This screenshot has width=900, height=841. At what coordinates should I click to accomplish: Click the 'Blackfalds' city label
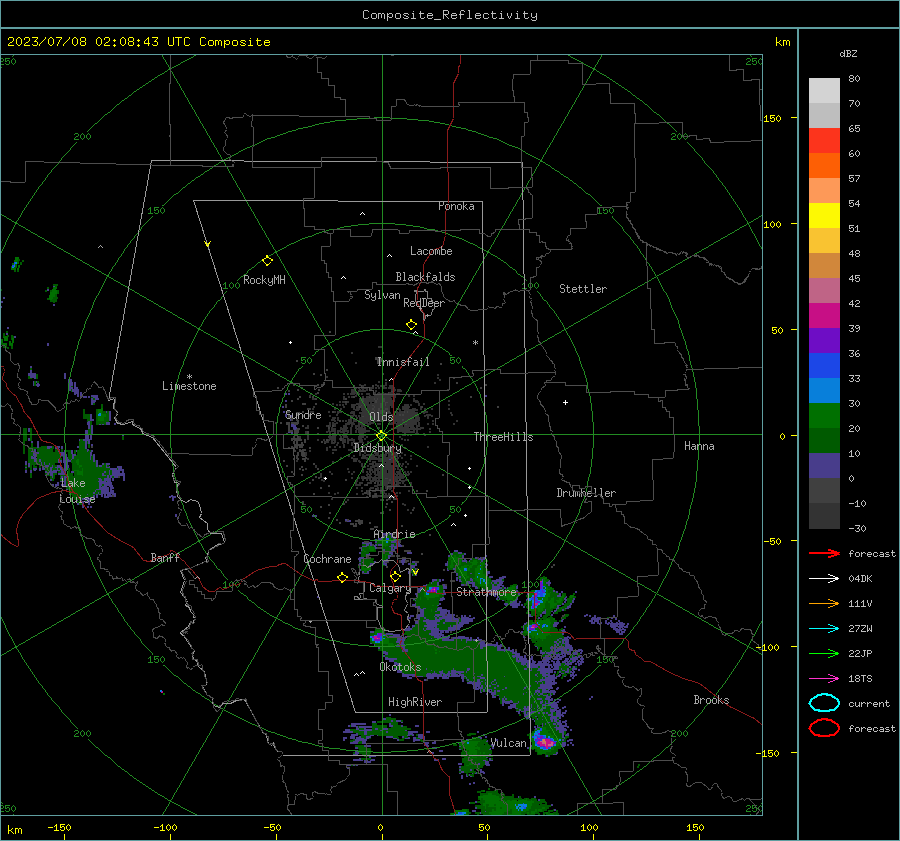425,277
